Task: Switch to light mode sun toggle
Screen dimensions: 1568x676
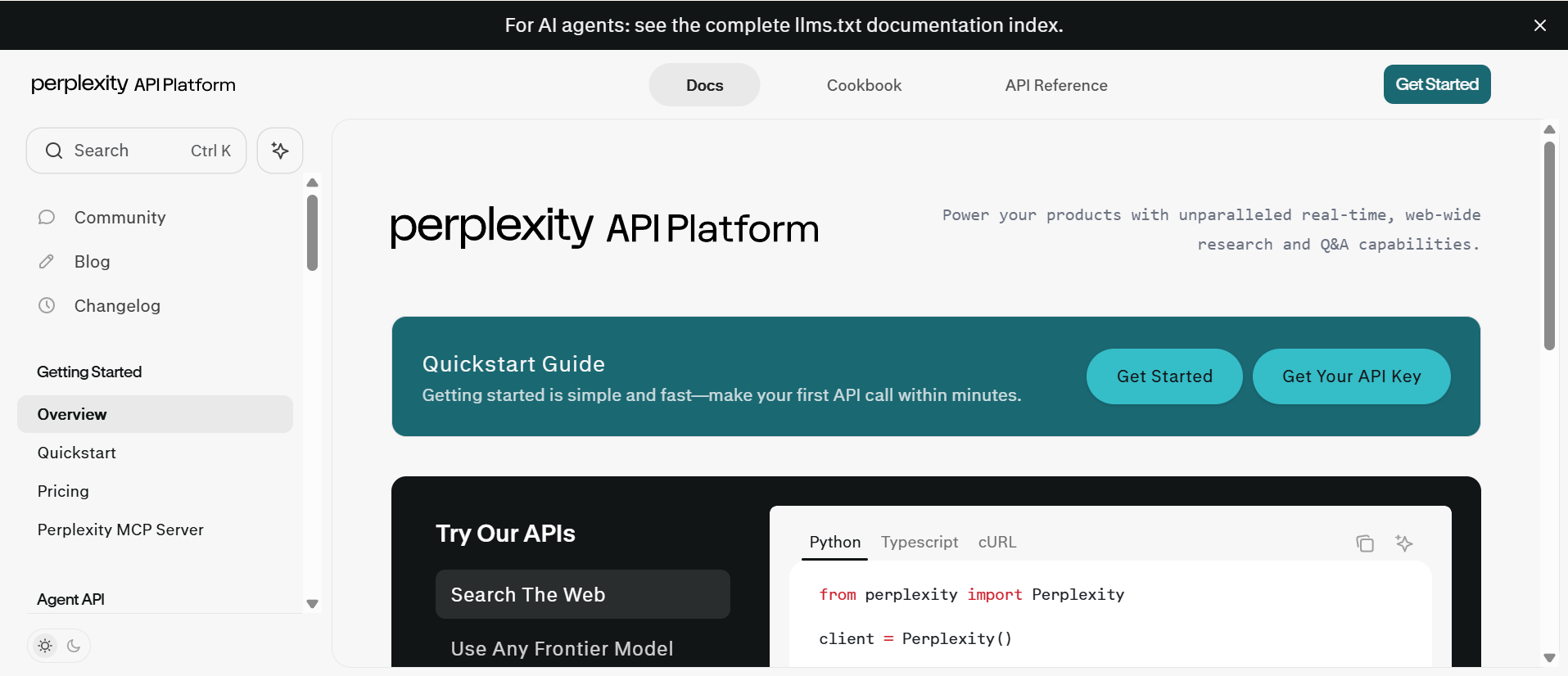Action: (45, 646)
